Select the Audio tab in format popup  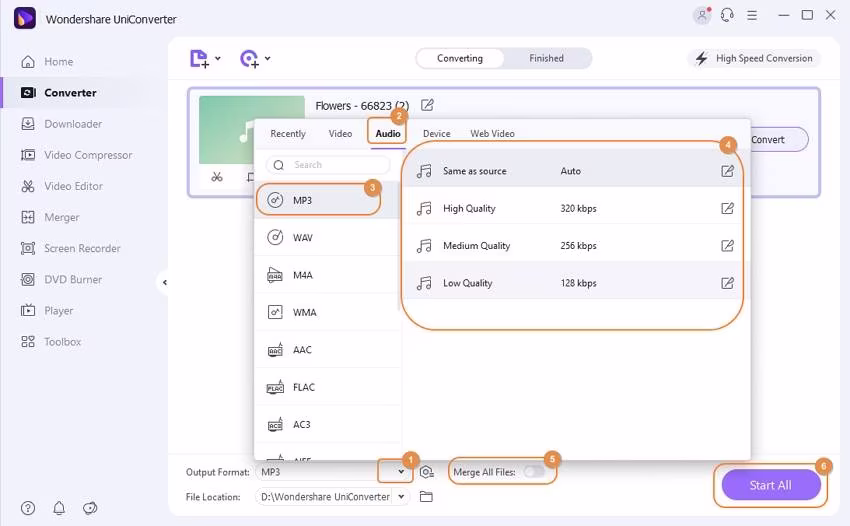[x=388, y=133]
